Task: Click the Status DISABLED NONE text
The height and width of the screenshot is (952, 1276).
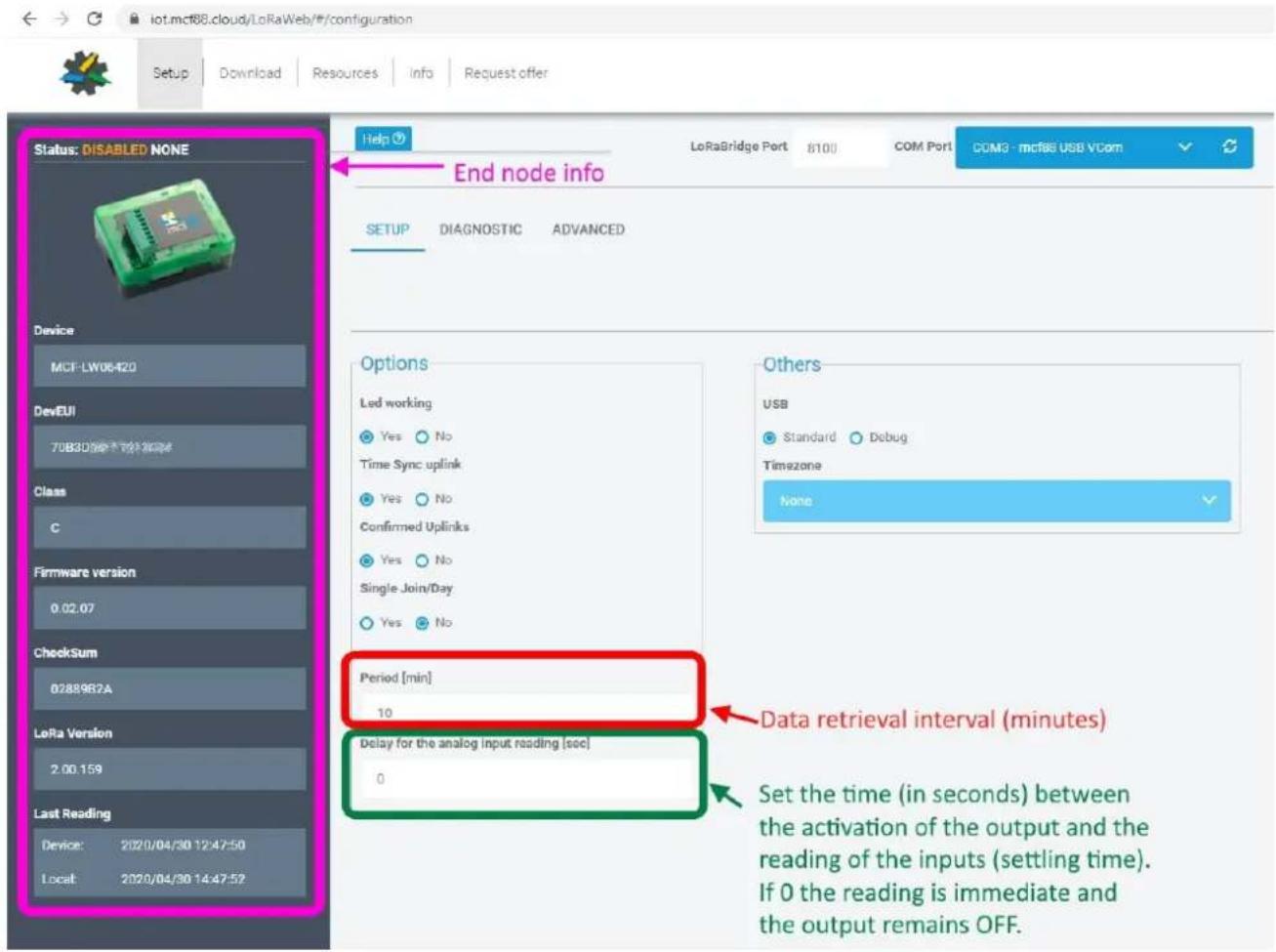Action: coord(111,149)
